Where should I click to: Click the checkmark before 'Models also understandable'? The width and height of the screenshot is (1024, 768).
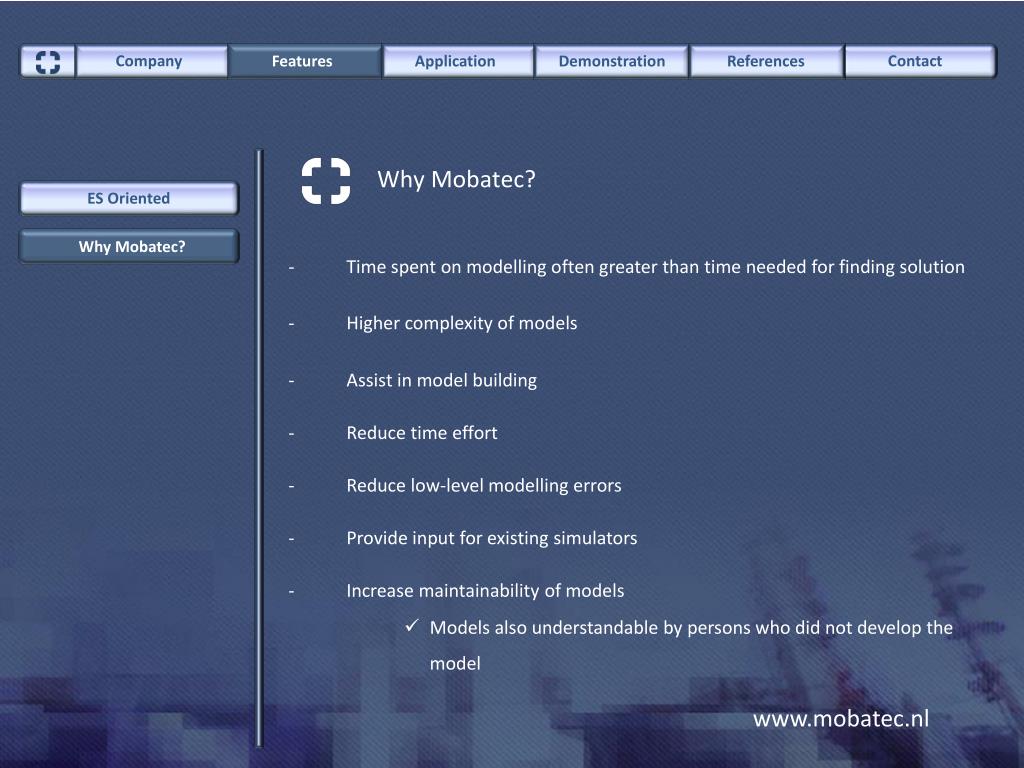[411, 626]
